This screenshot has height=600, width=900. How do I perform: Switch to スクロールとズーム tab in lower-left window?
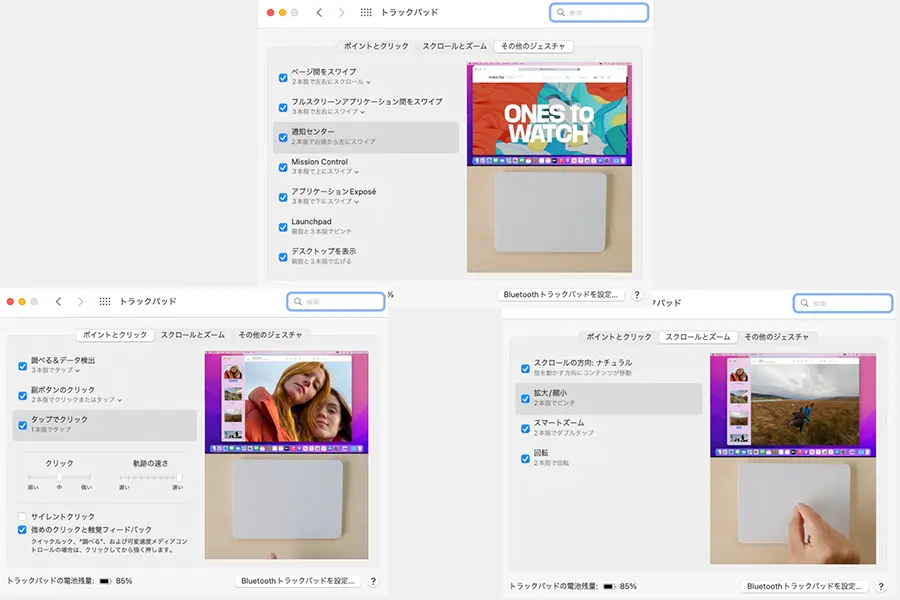193,335
